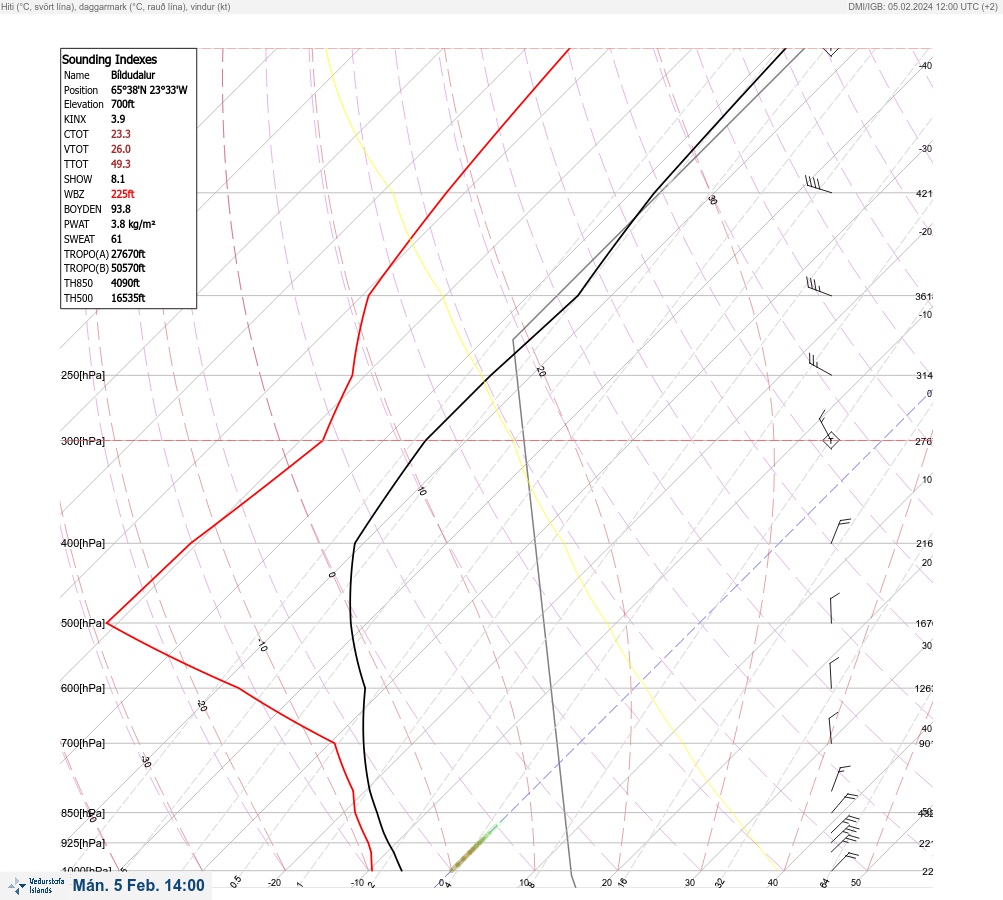Click the '400[hPa]' pressure label
The width and height of the screenshot is (1003, 900).
(x=83, y=543)
